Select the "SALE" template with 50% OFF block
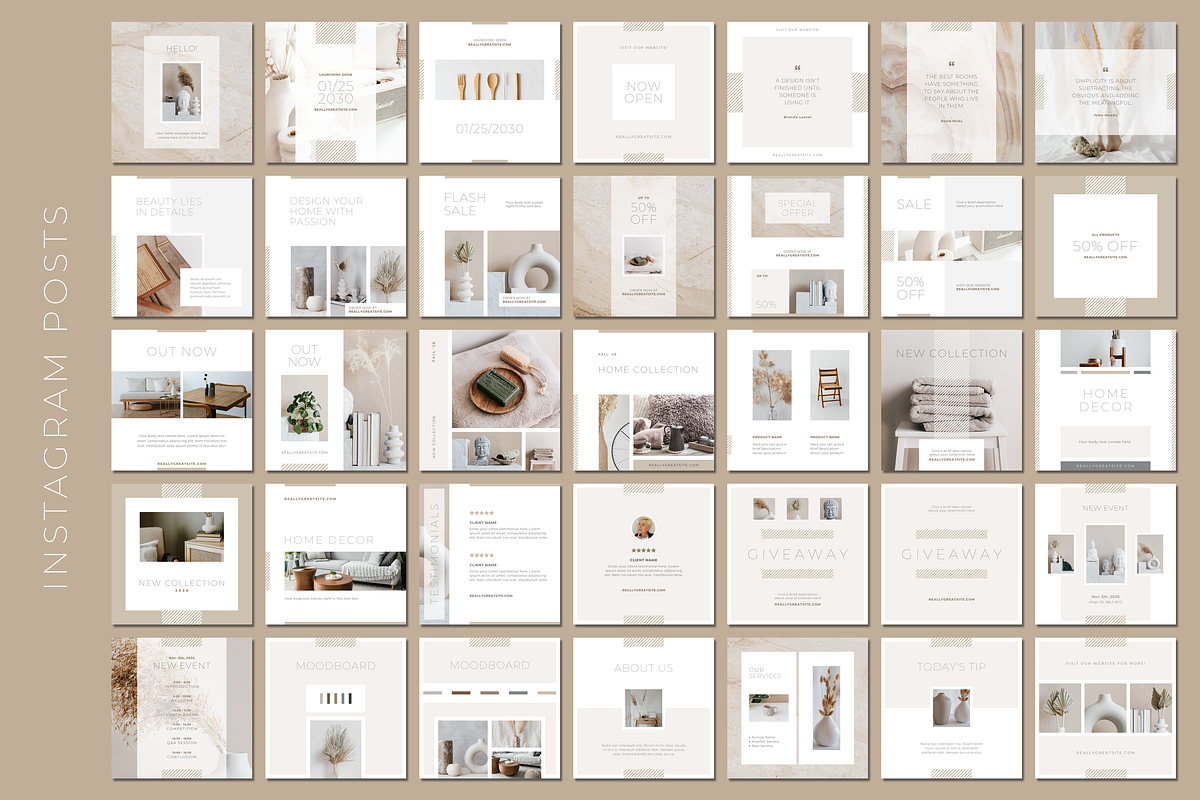1200x800 pixels. click(x=952, y=246)
